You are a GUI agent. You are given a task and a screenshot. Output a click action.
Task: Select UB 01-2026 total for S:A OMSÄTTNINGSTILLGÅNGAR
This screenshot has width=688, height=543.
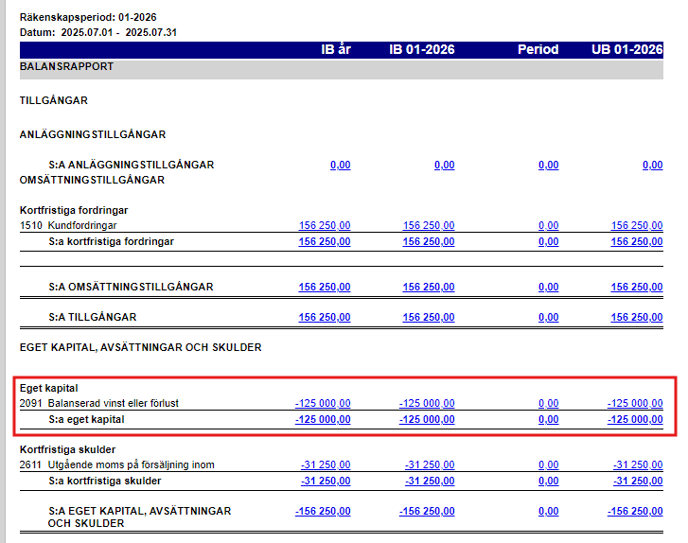(x=637, y=287)
